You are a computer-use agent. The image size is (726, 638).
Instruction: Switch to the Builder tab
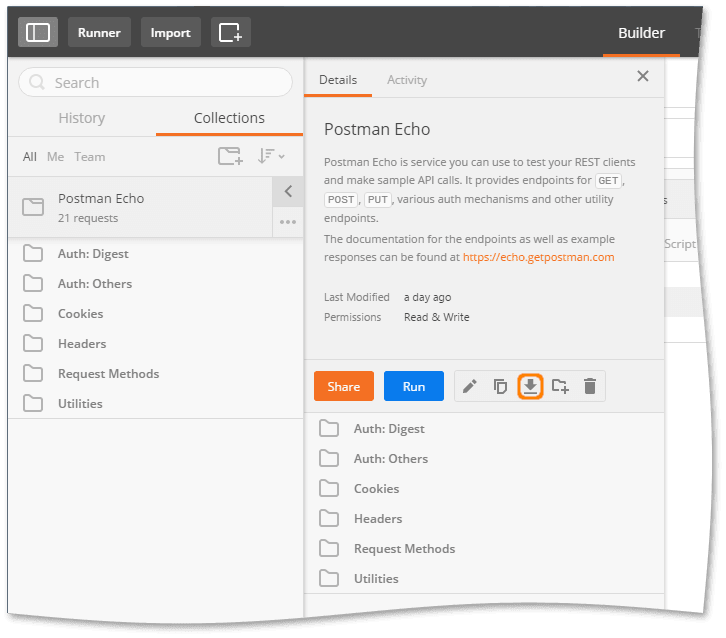pyautogui.click(x=641, y=33)
